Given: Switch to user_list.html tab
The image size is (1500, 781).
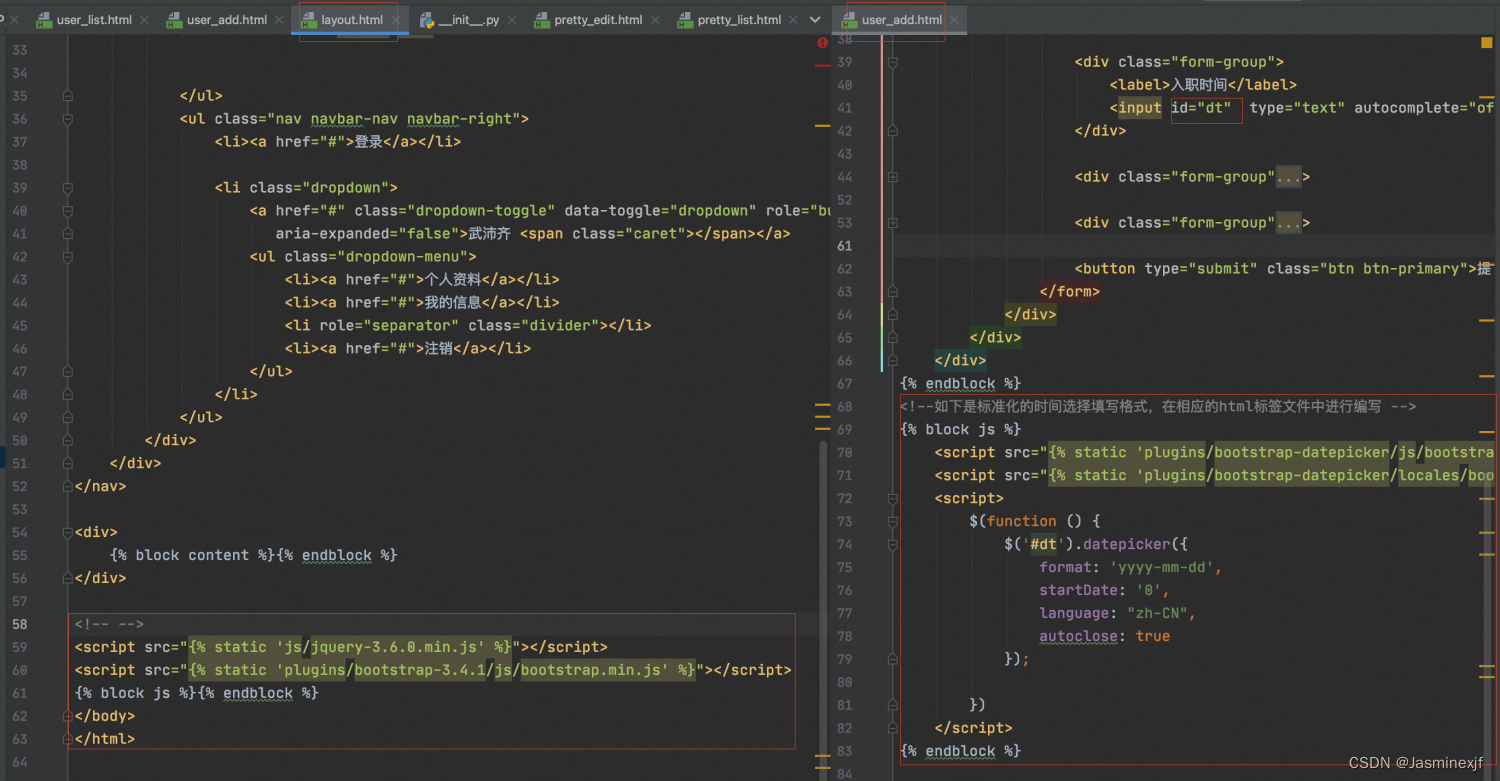Looking at the screenshot, I should 93,20.
